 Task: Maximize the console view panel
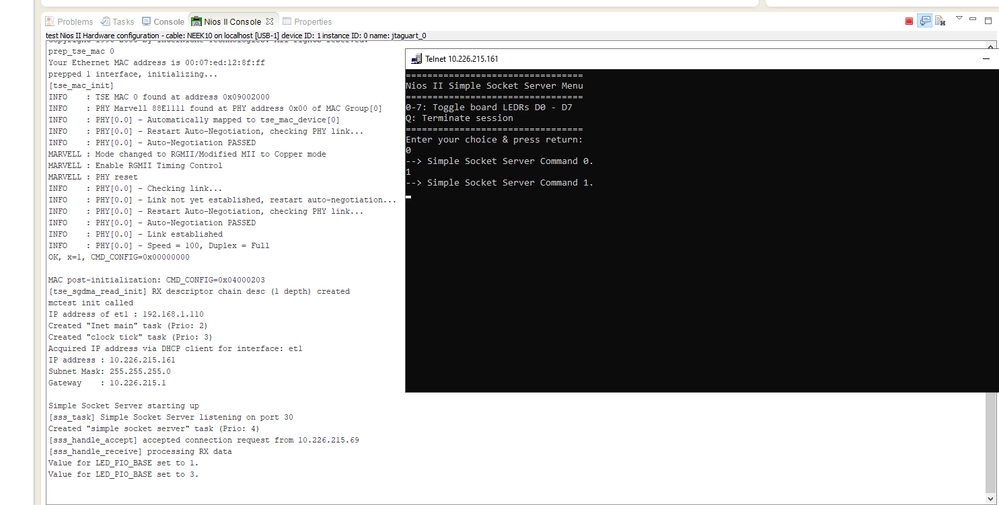pos(988,20)
